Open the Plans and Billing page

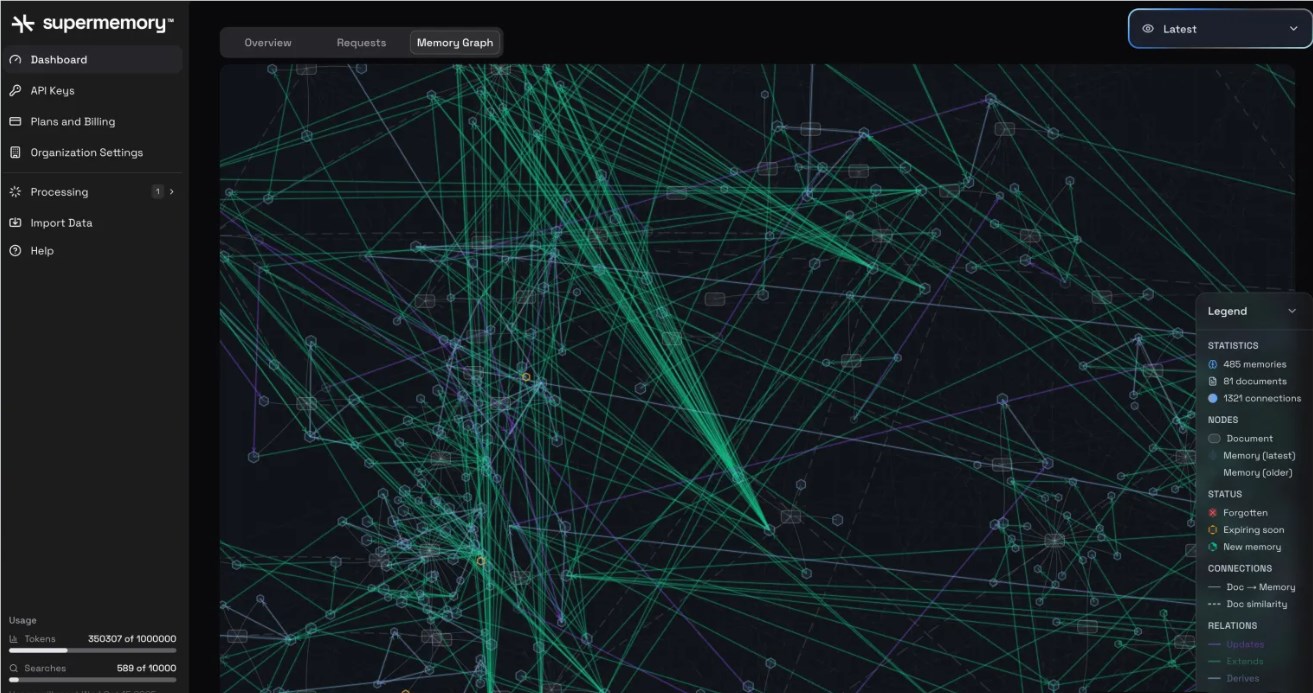[72, 122]
